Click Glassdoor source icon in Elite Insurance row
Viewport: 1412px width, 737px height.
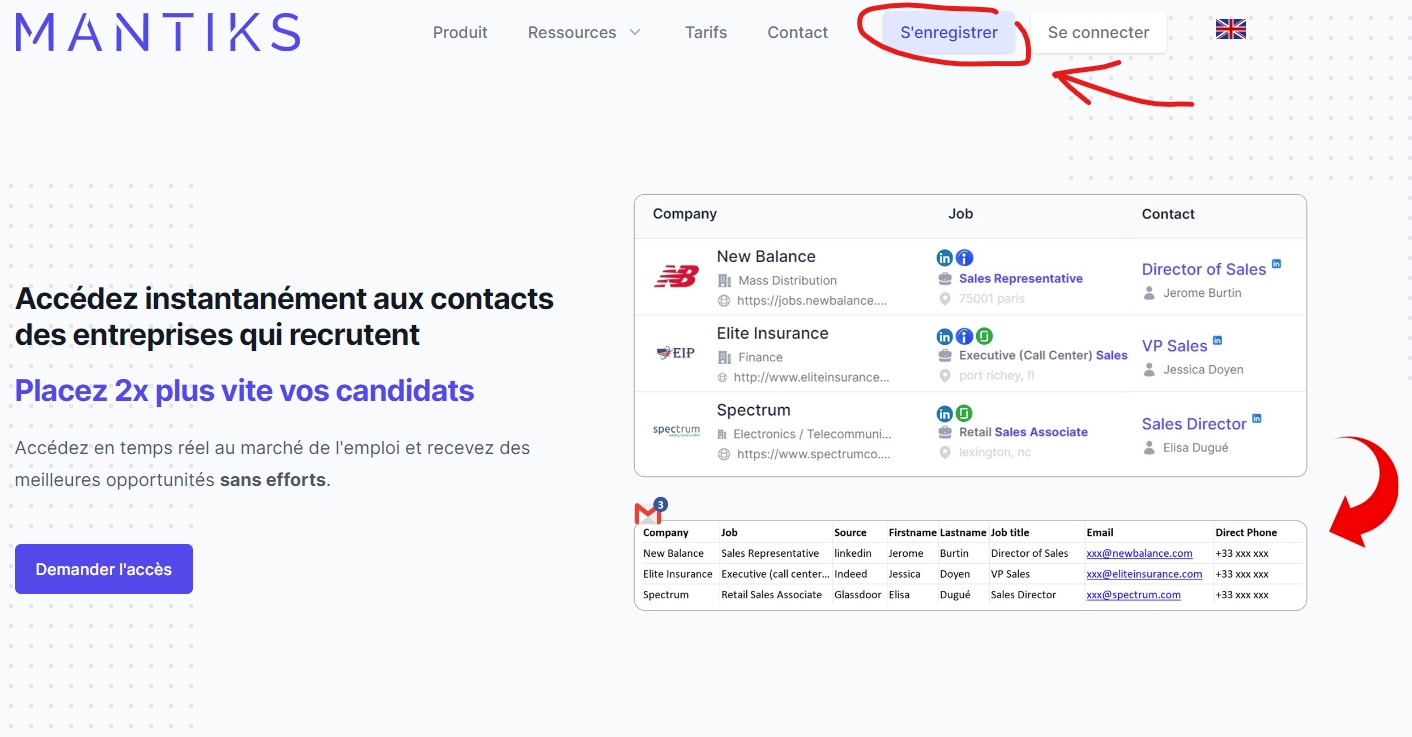point(984,336)
